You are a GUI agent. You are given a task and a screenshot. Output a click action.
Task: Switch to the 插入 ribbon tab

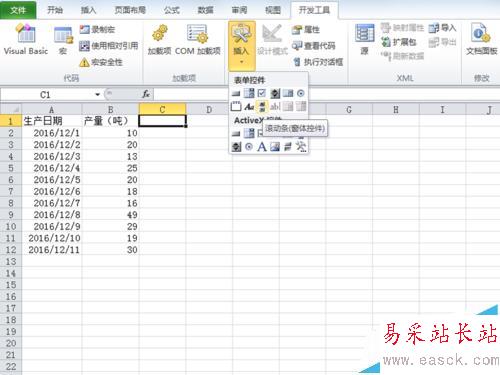click(x=88, y=10)
